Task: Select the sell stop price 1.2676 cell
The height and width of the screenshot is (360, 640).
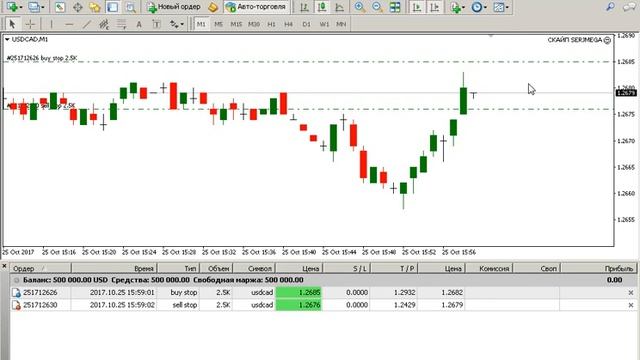Action: [299, 305]
